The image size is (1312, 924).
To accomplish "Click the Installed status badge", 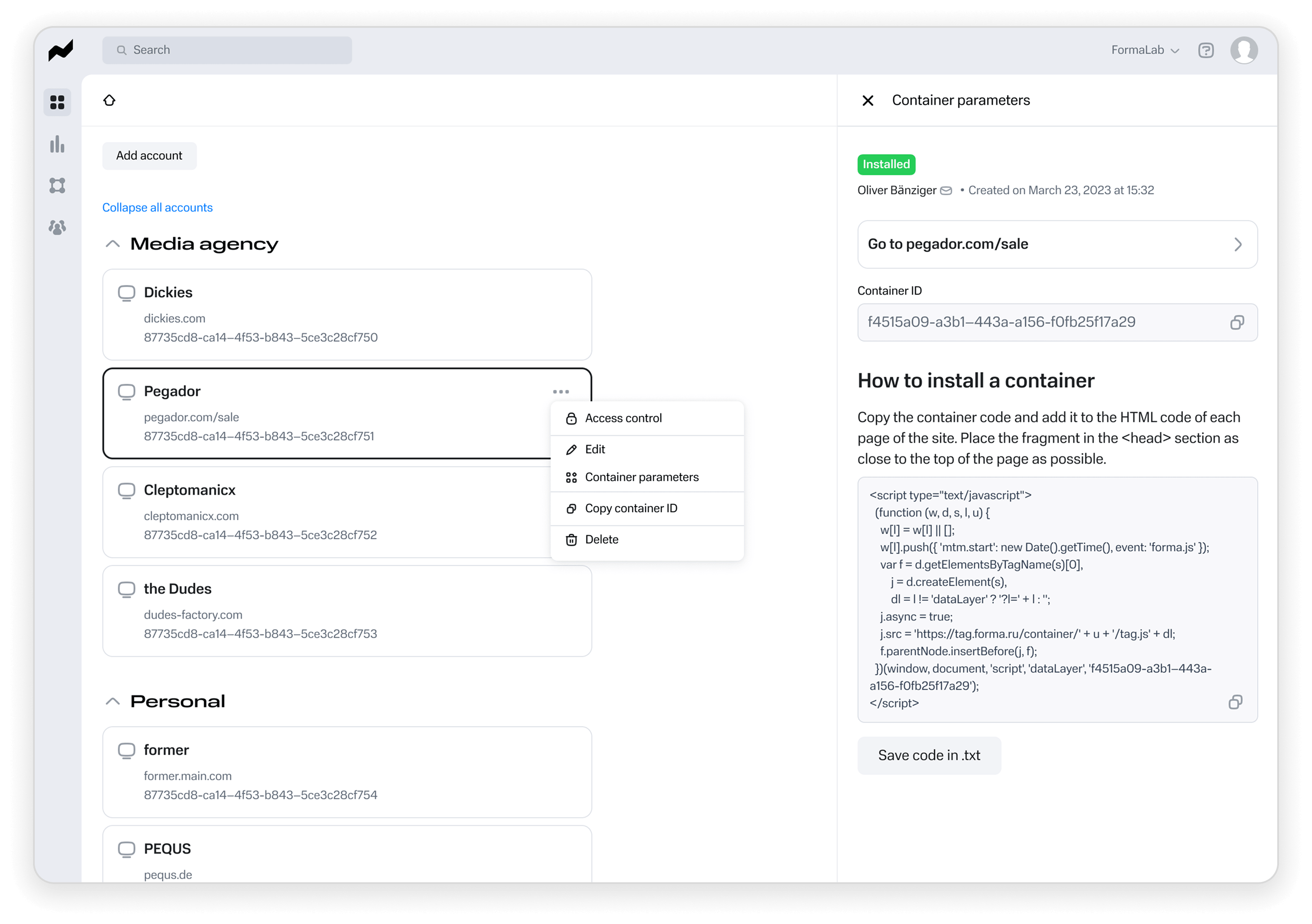I will [886, 165].
